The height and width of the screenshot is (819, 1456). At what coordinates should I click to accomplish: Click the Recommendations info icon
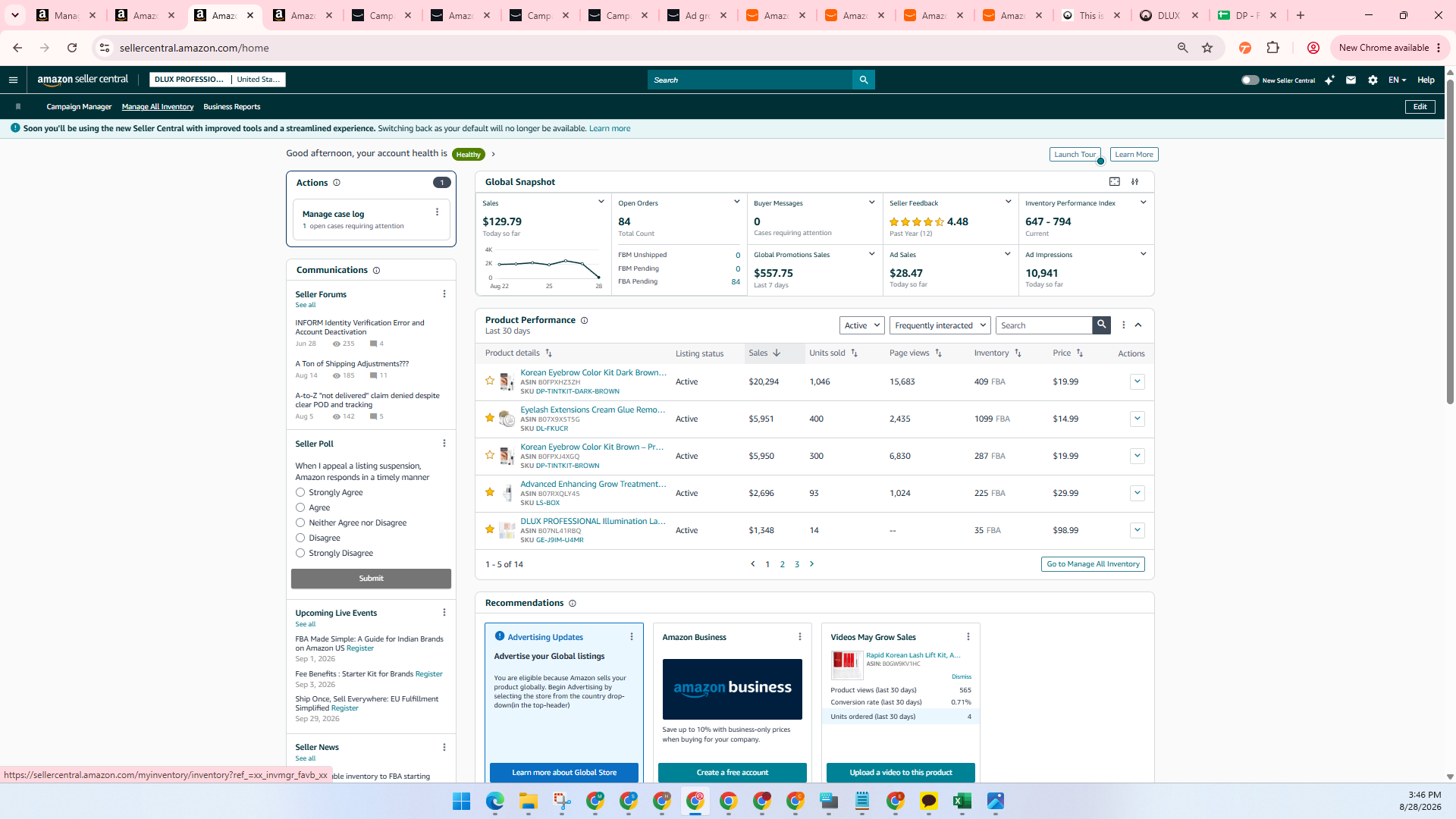(x=573, y=604)
